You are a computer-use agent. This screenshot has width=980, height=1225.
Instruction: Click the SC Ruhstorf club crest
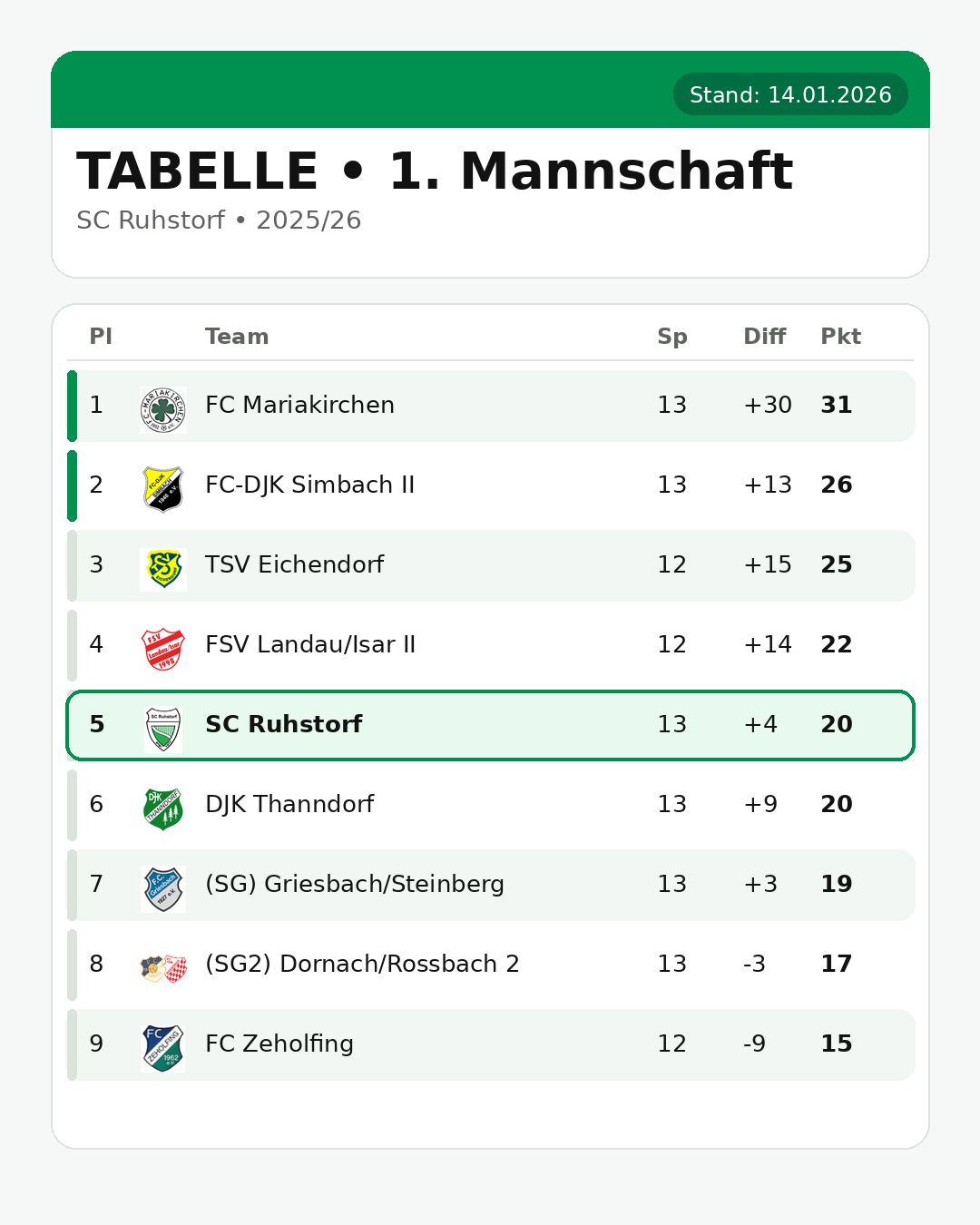pyautogui.click(x=163, y=729)
